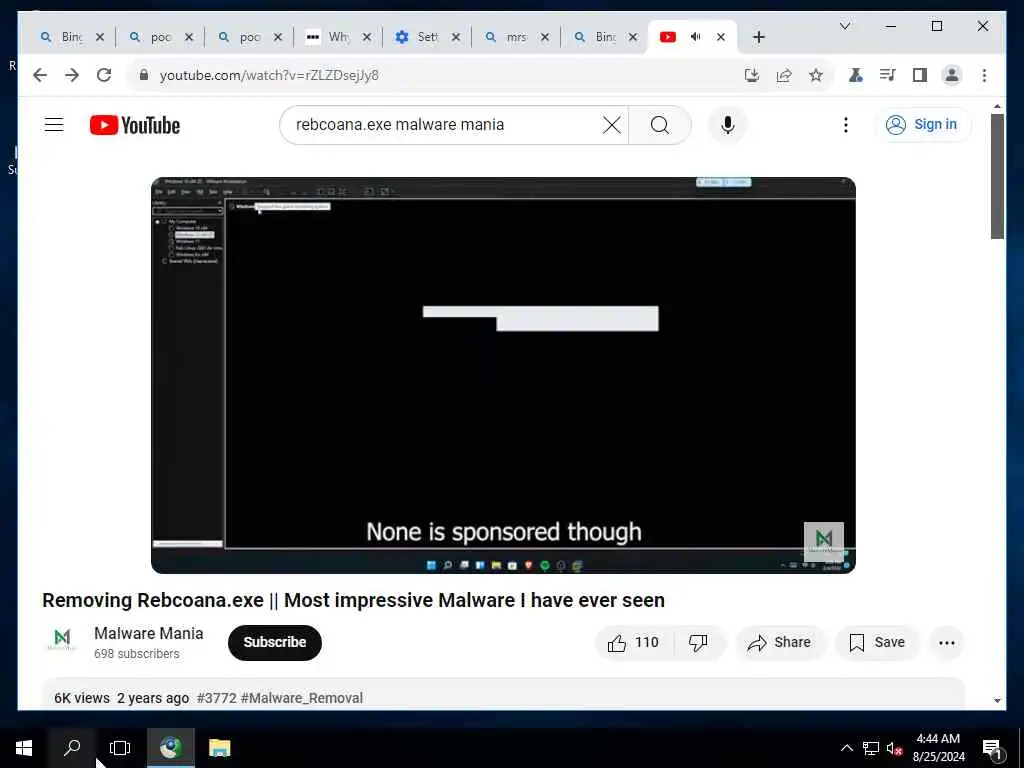Image resolution: width=1024 pixels, height=768 pixels.
Task: Subscribe to Malware Mania
Action: [274, 643]
